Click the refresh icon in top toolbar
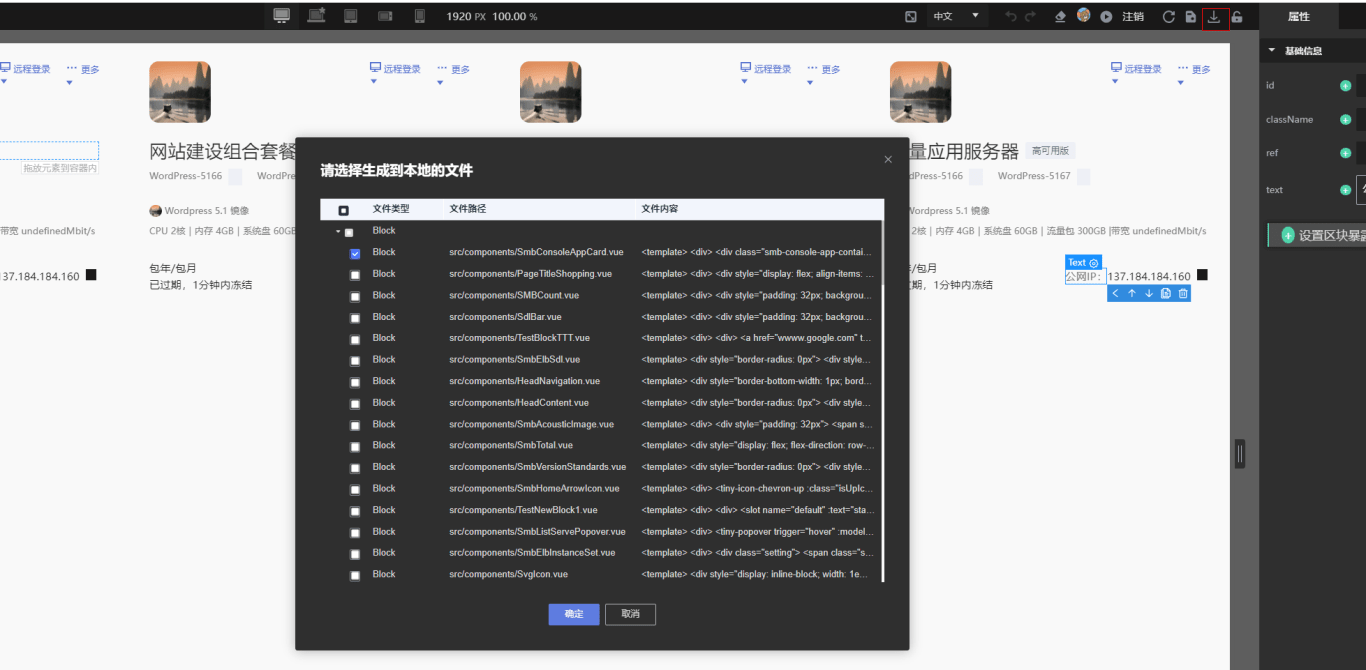Screen dimensions: 1366x670 point(1168,17)
